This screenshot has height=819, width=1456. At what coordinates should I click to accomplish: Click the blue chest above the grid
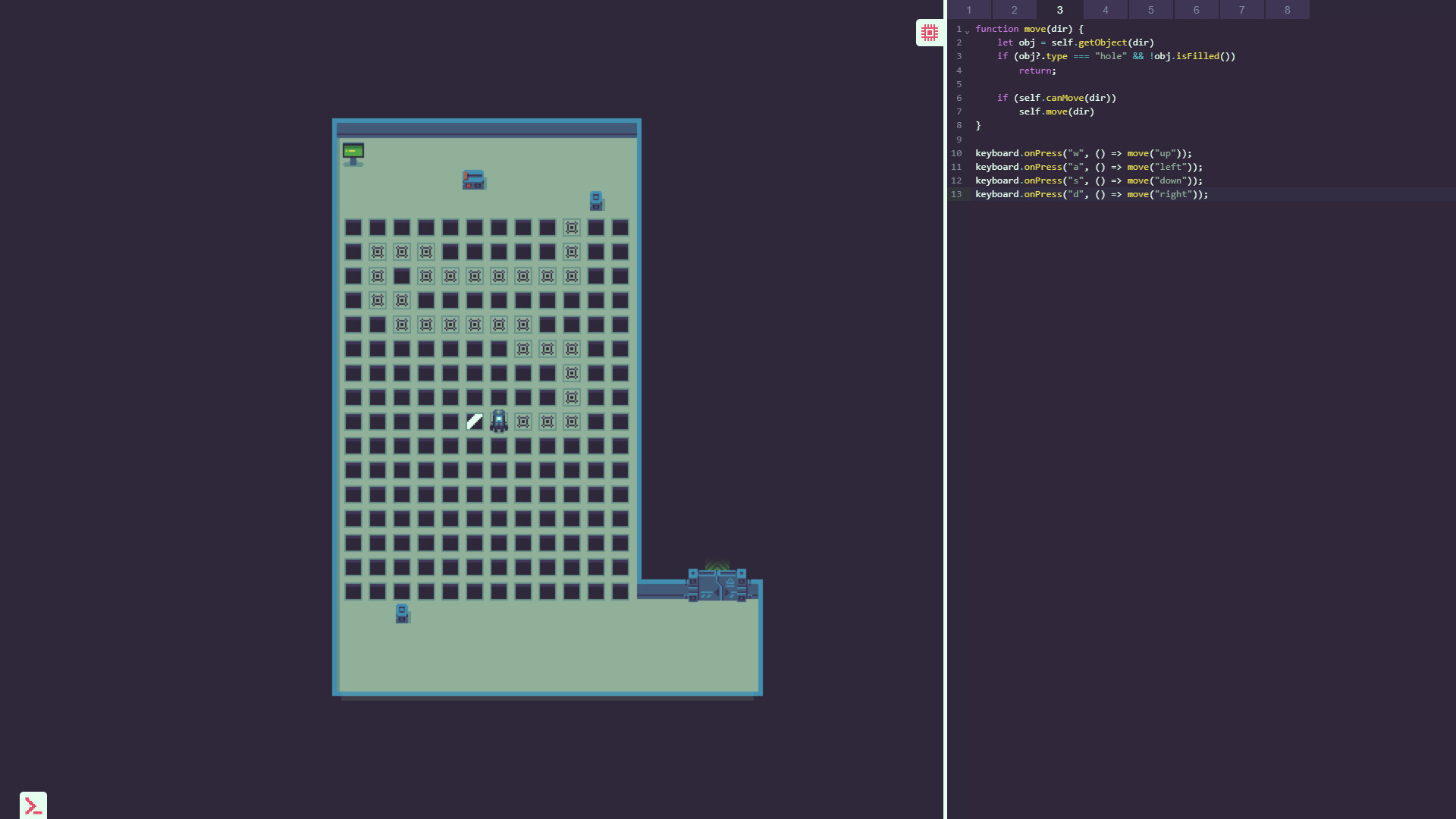point(473,180)
